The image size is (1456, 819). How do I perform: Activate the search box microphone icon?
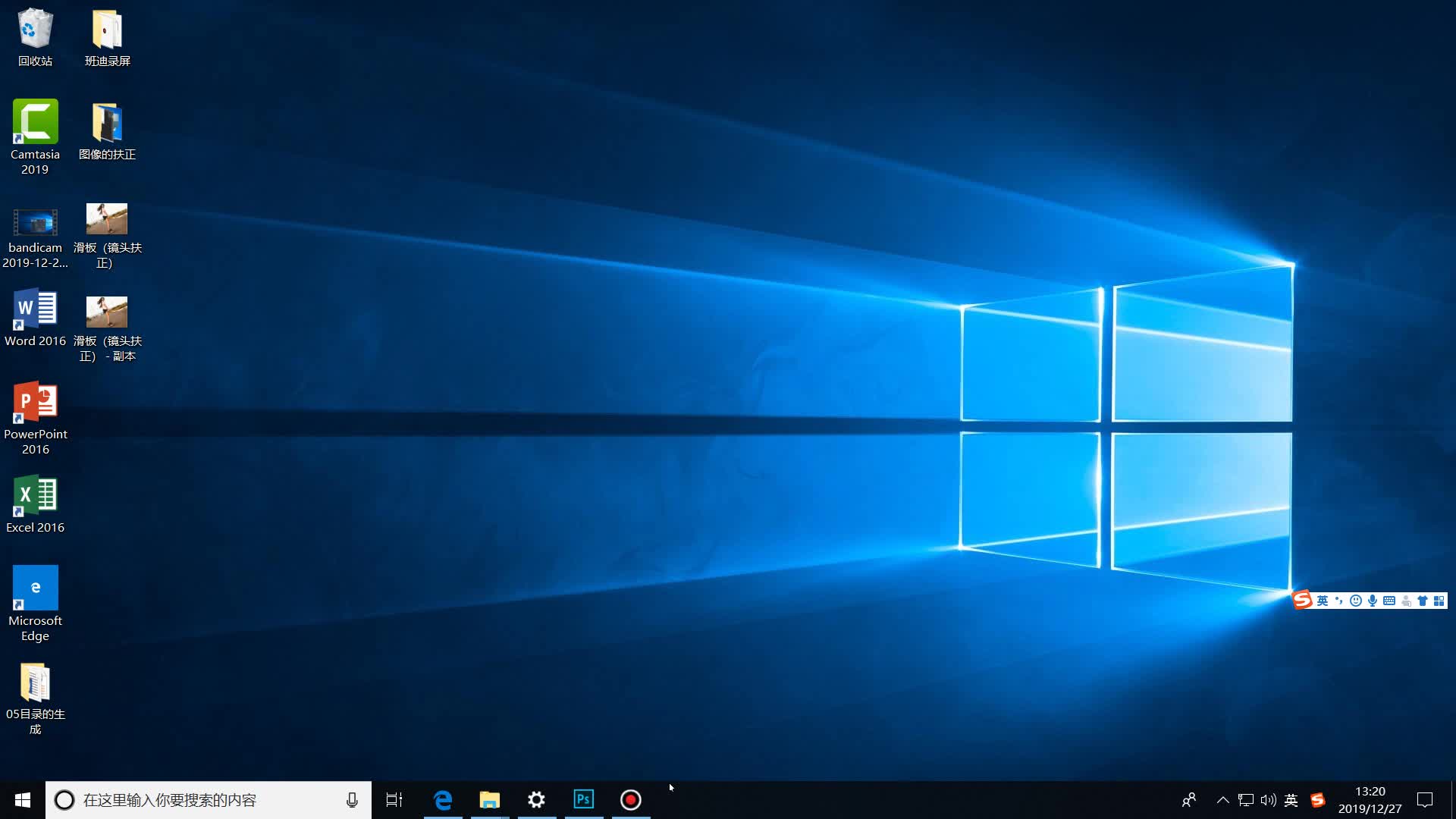coord(352,800)
